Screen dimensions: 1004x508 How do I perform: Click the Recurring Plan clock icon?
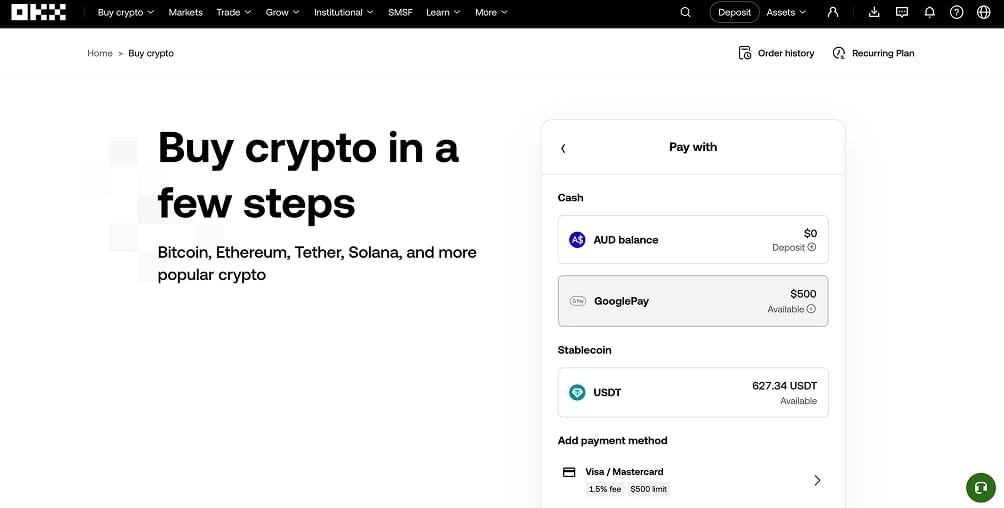pos(839,53)
